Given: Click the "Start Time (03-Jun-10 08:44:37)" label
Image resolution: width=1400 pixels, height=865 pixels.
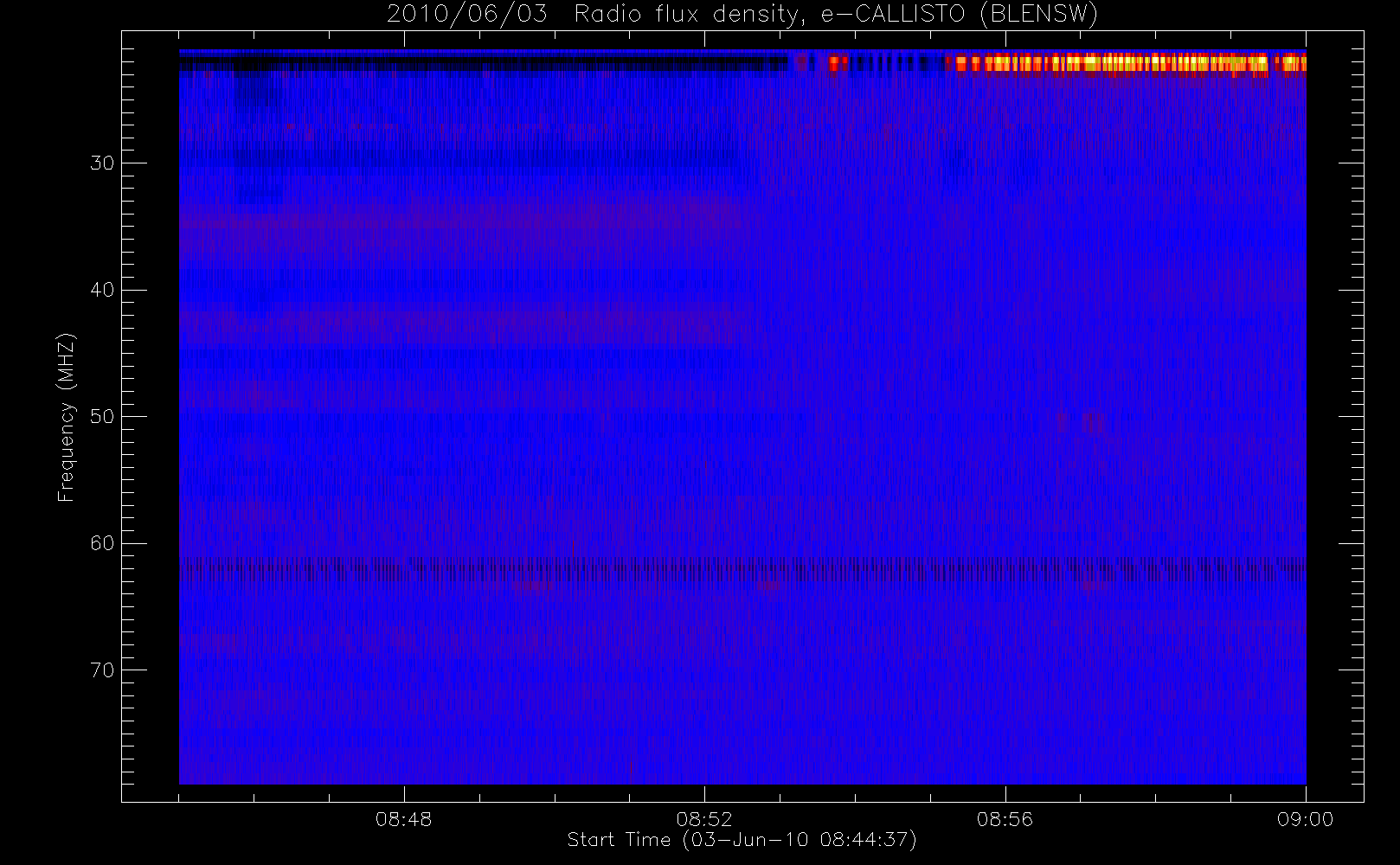Looking at the screenshot, I should [x=742, y=840].
